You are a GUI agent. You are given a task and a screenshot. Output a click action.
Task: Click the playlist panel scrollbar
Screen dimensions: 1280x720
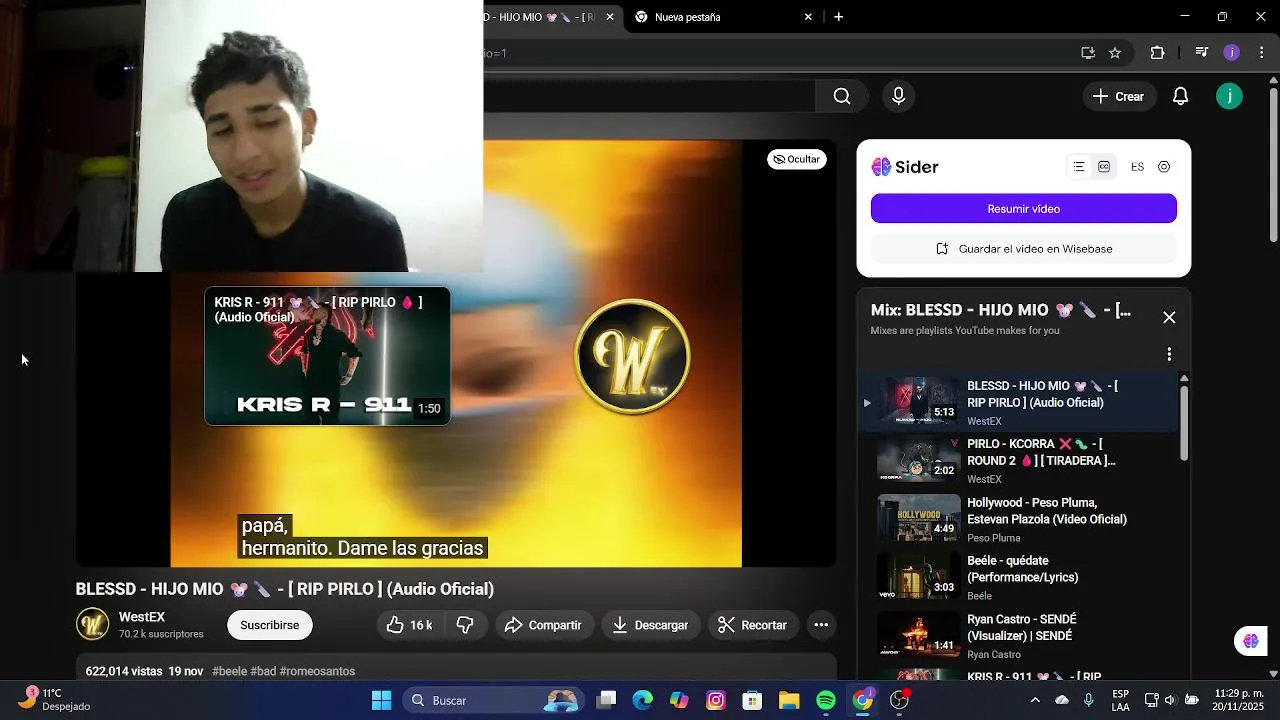tap(1184, 421)
